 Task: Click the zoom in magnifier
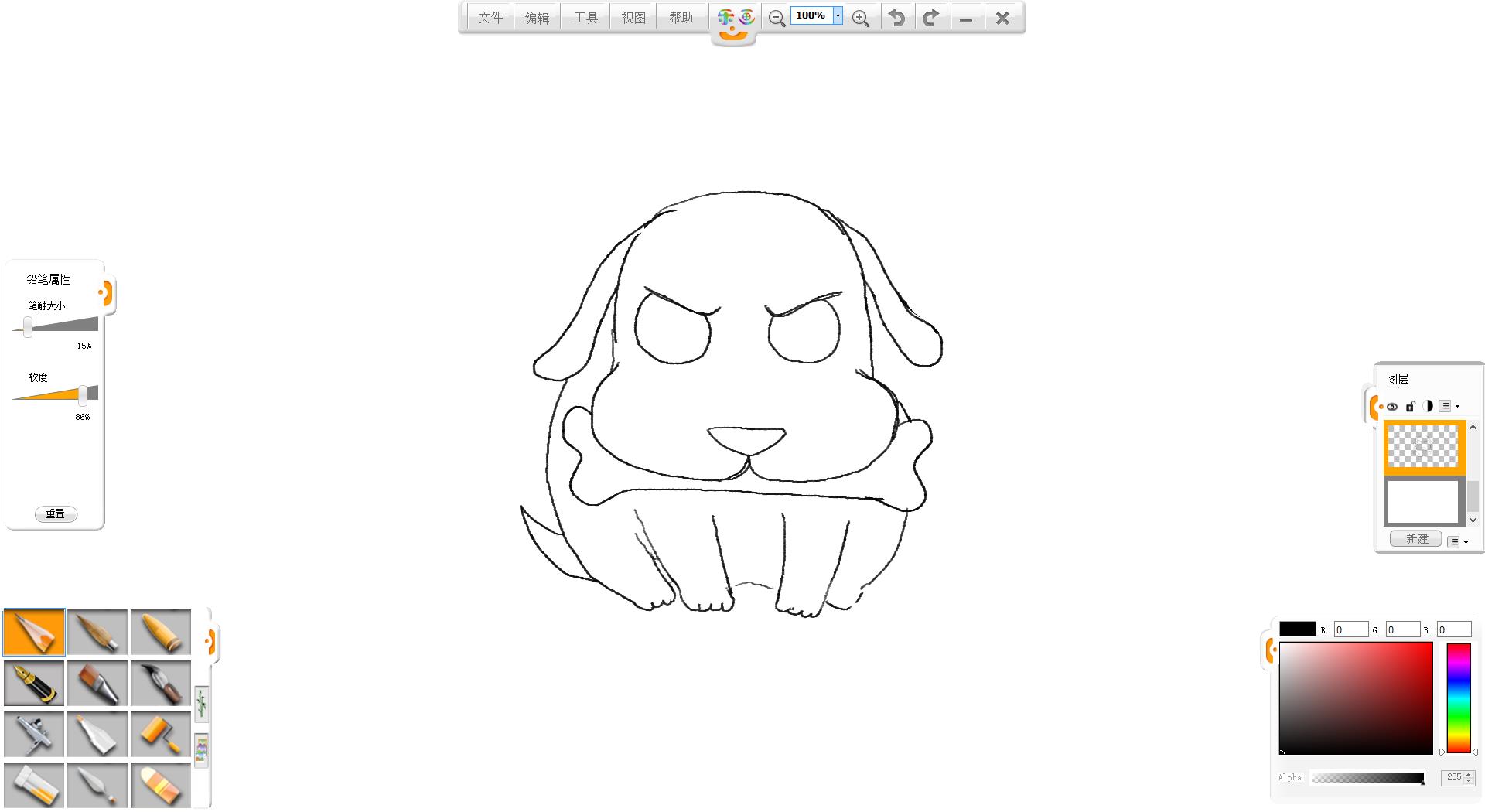860,19
